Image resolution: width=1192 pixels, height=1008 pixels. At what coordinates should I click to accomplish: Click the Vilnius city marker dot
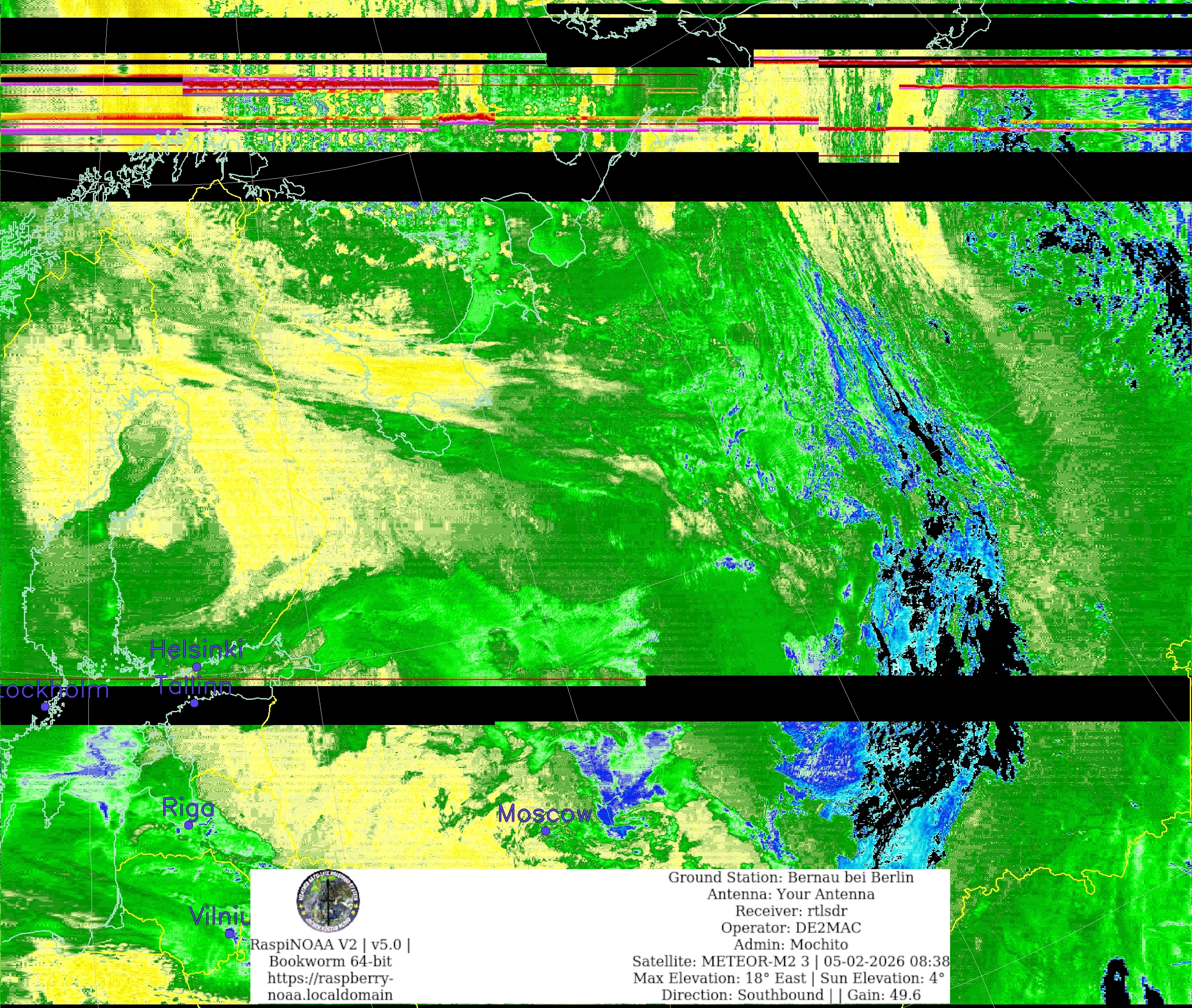click(x=229, y=933)
